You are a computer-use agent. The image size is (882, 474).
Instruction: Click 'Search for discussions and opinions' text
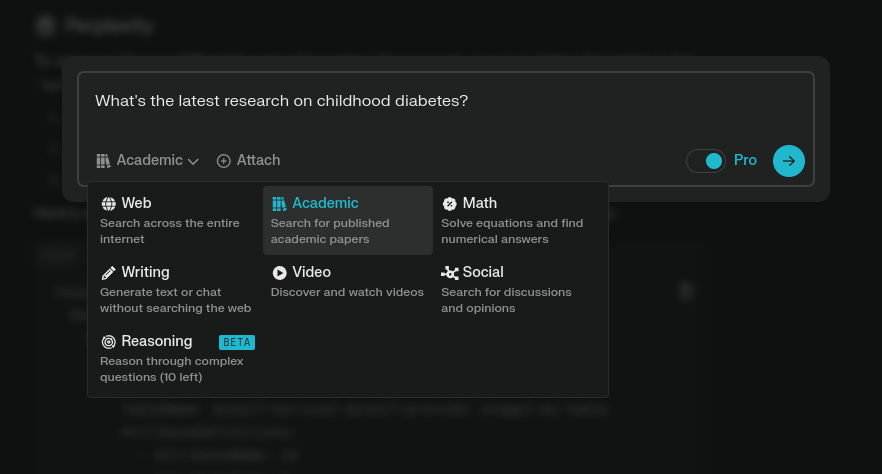coord(506,300)
